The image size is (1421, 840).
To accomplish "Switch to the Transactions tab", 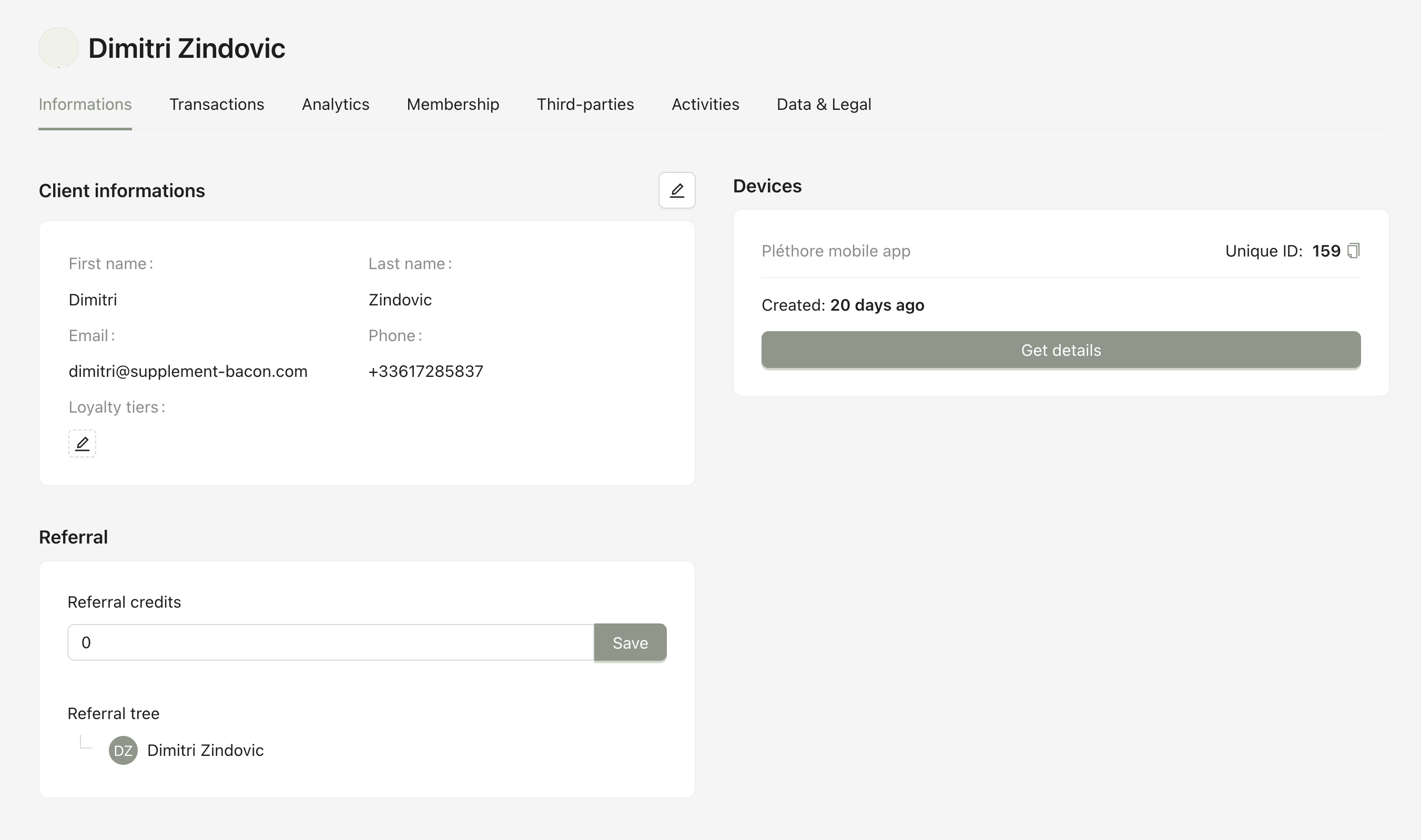I will click(216, 104).
